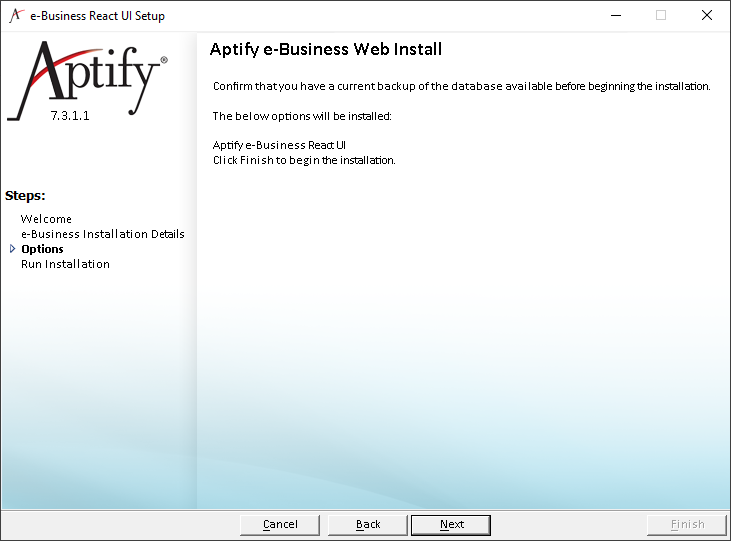Select the Run Installation step
Screen dimensions: 731x541
(x=65, y=264)
